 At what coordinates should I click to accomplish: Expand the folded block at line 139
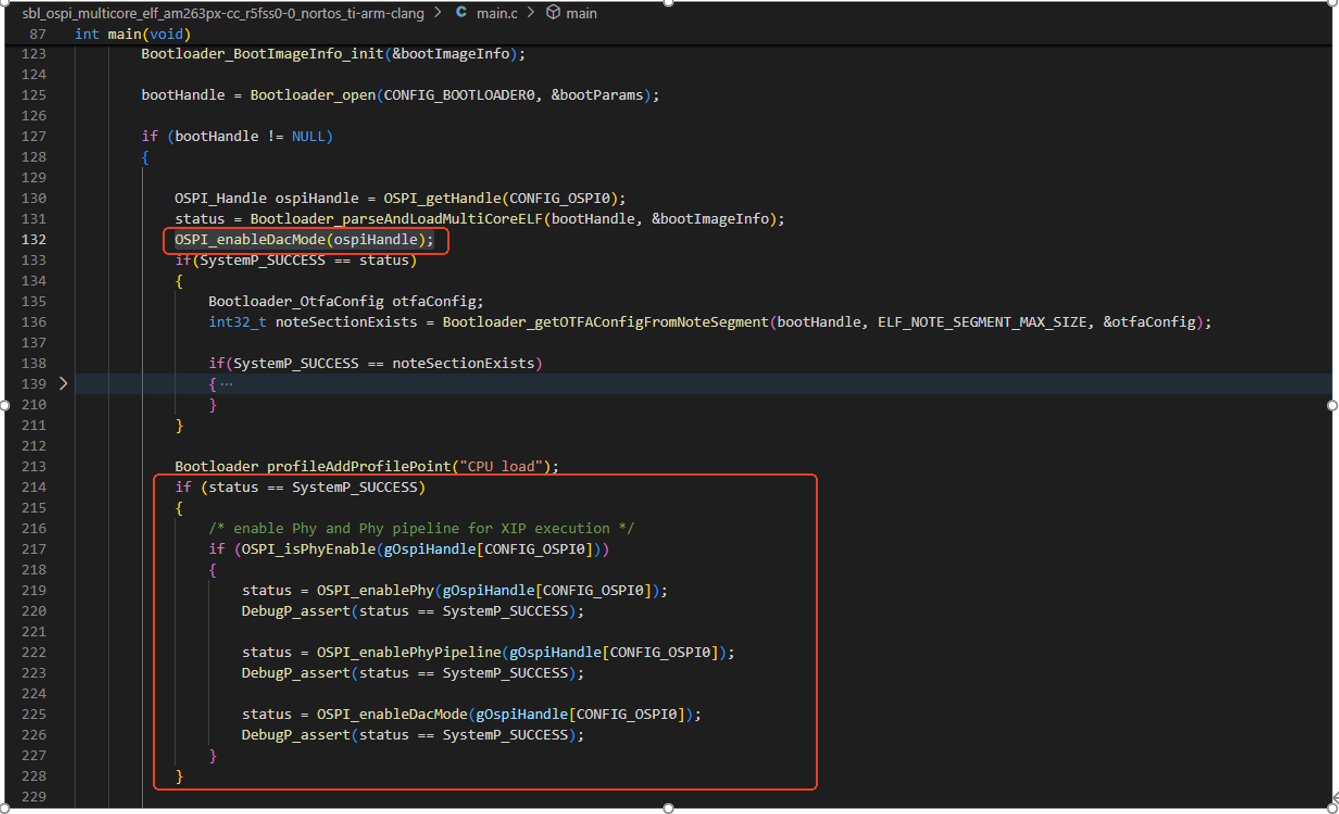point(63,383)
